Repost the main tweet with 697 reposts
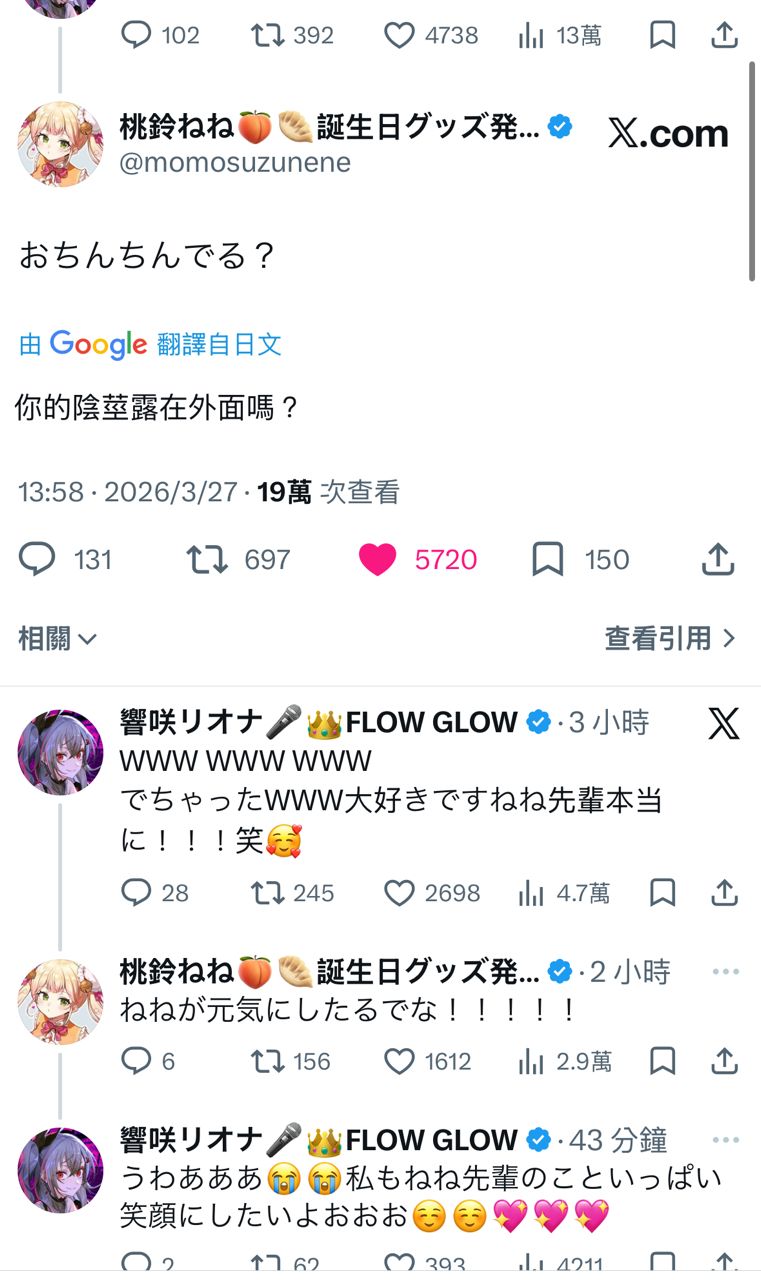The width and height of the screenshot is (761, 1280). click(x=207, y=560)
